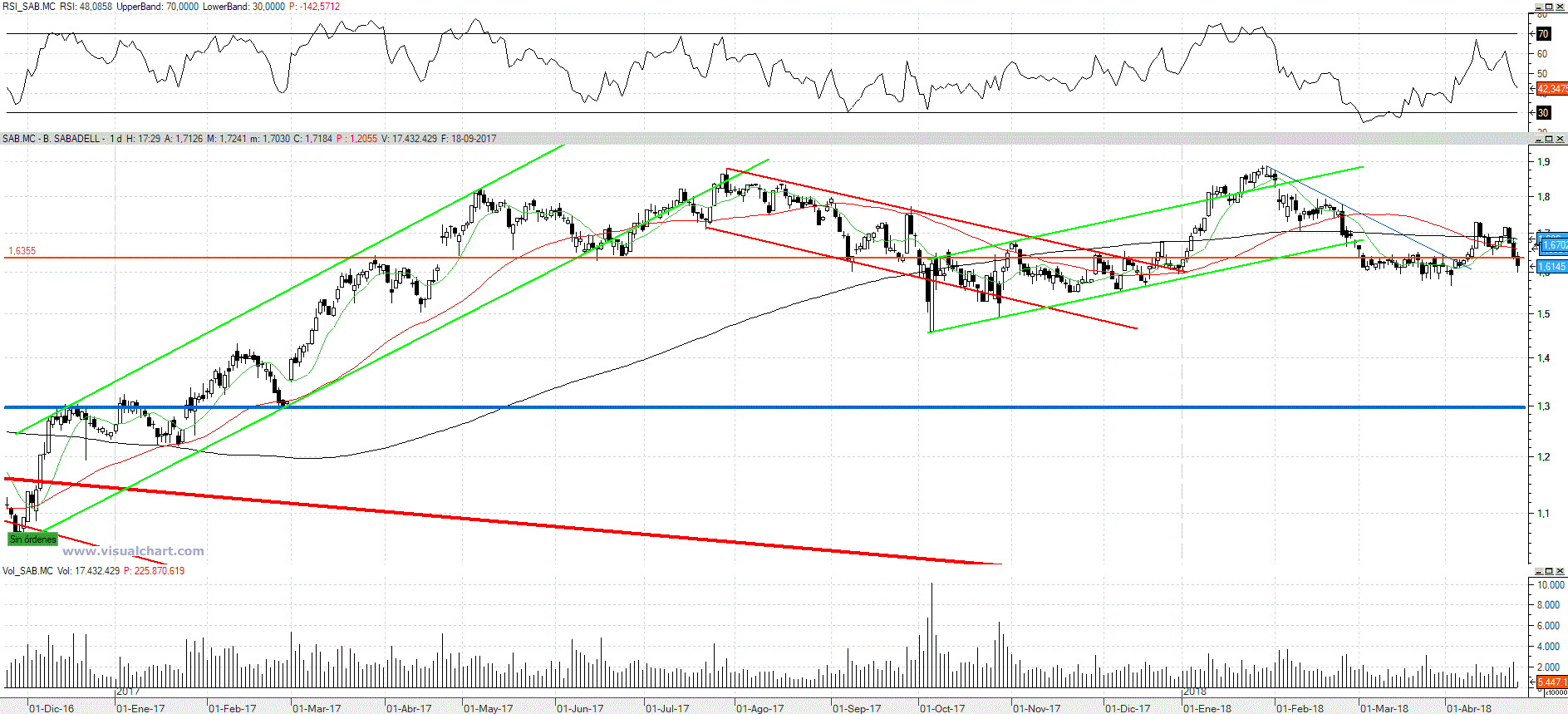Click the 1,5 level on price scale
The image size is (1568, 714).
tap(1543, 314)
